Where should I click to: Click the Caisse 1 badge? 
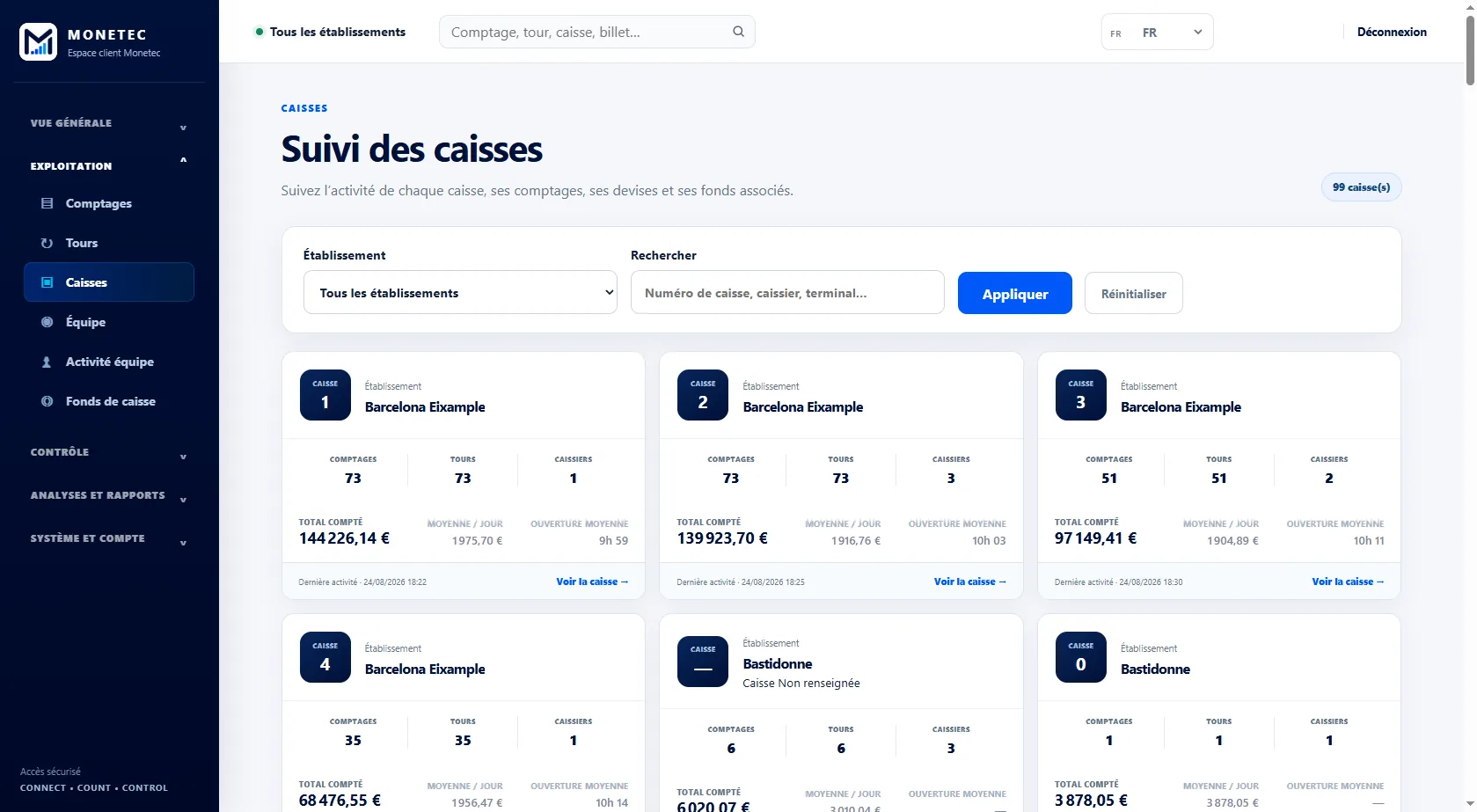pos(325,395)
